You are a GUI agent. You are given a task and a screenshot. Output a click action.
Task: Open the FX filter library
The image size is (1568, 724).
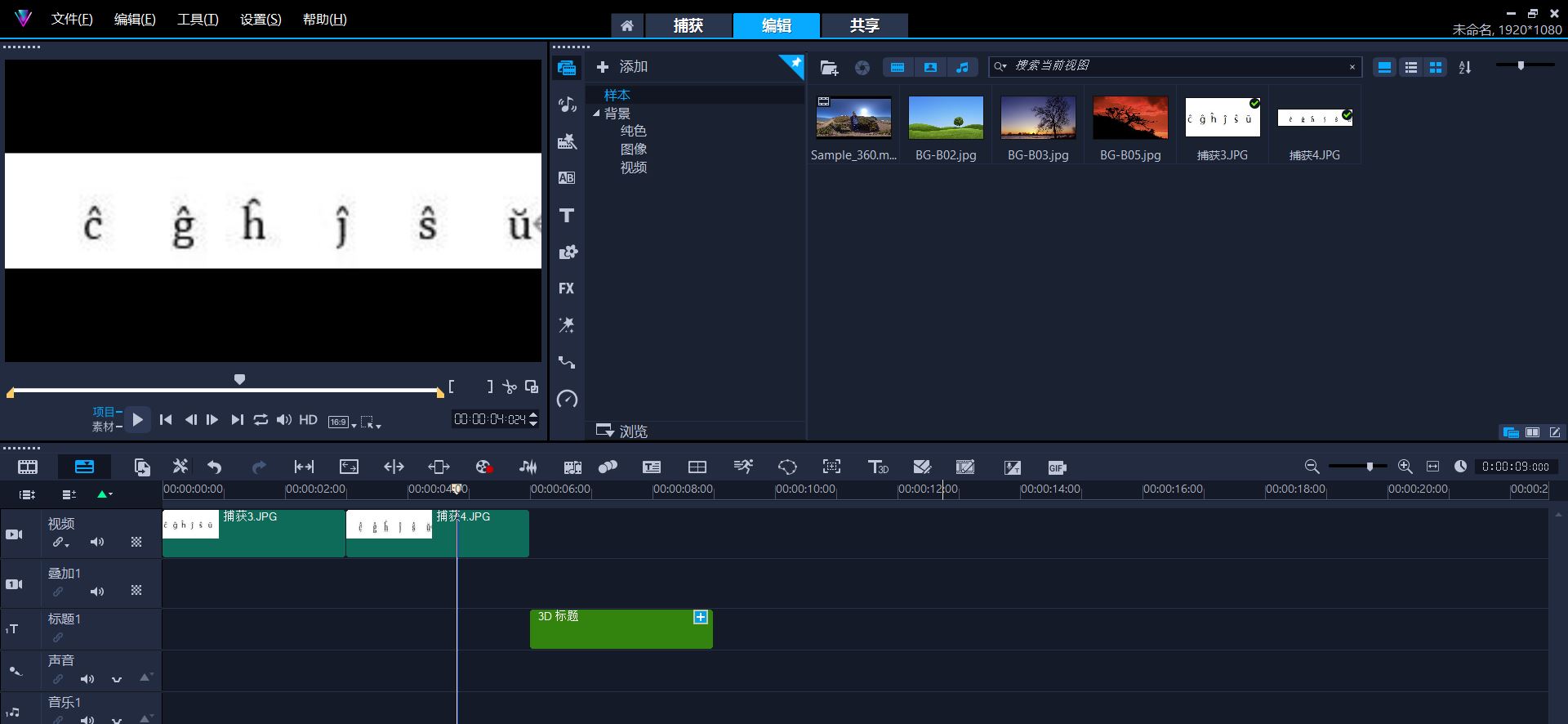click(567, 288)
